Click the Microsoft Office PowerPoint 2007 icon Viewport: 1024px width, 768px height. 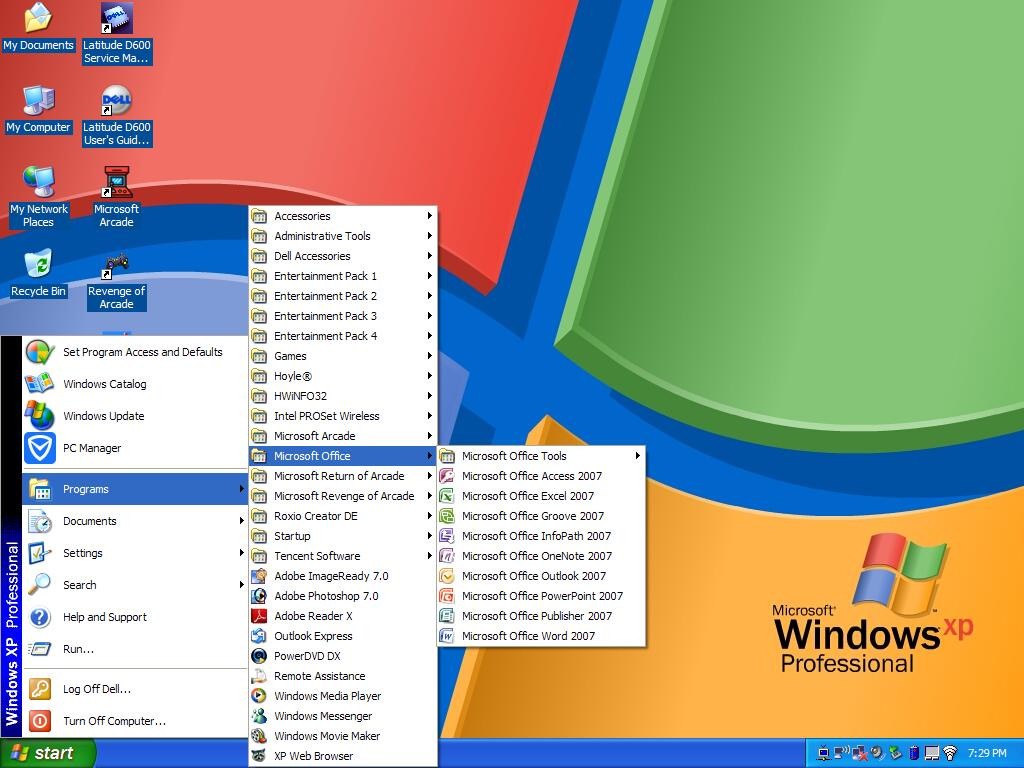pos(447,596)
